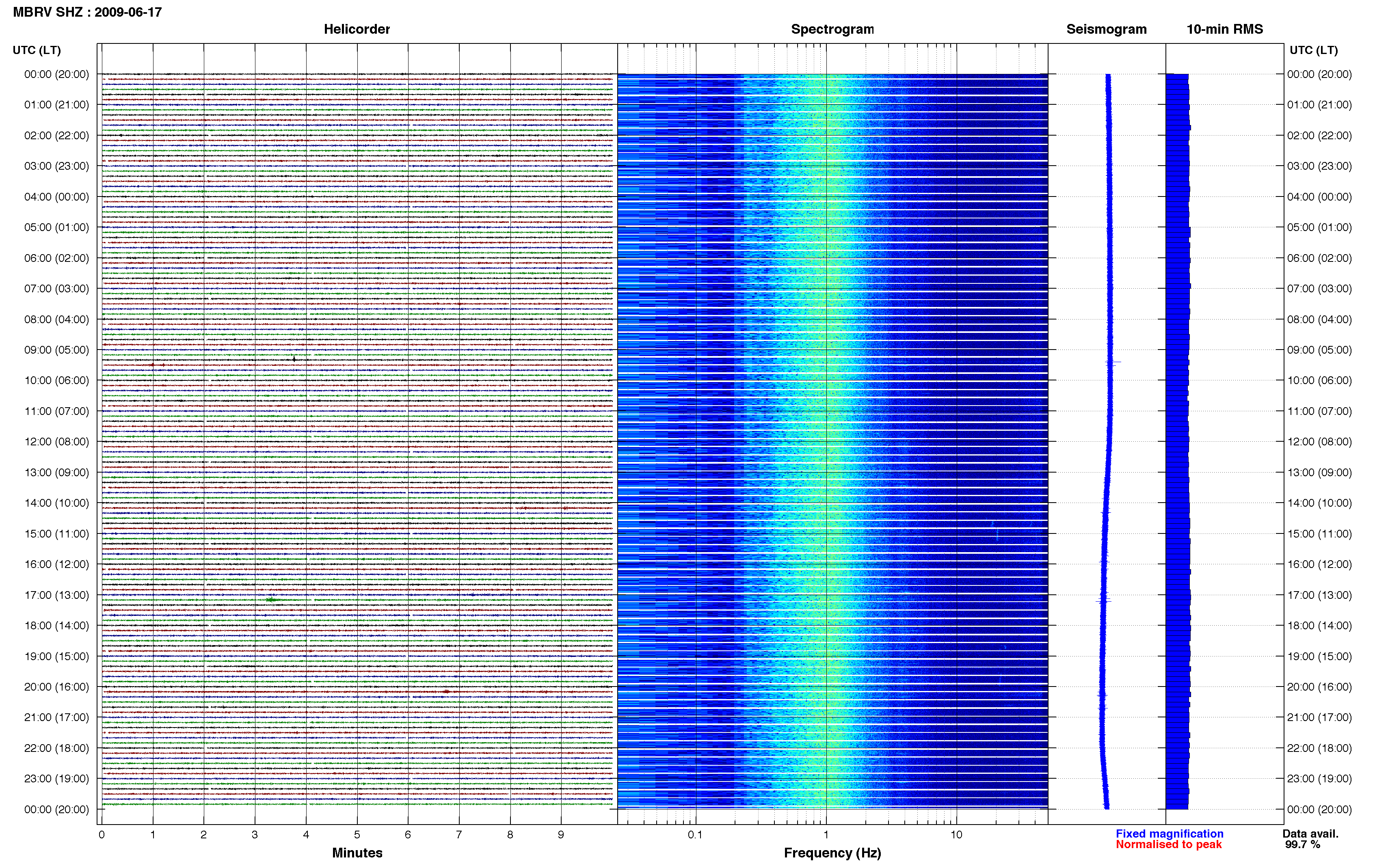Click the right UTC (LT) axis header
1388x868 pixels.
coord(1313,50)
